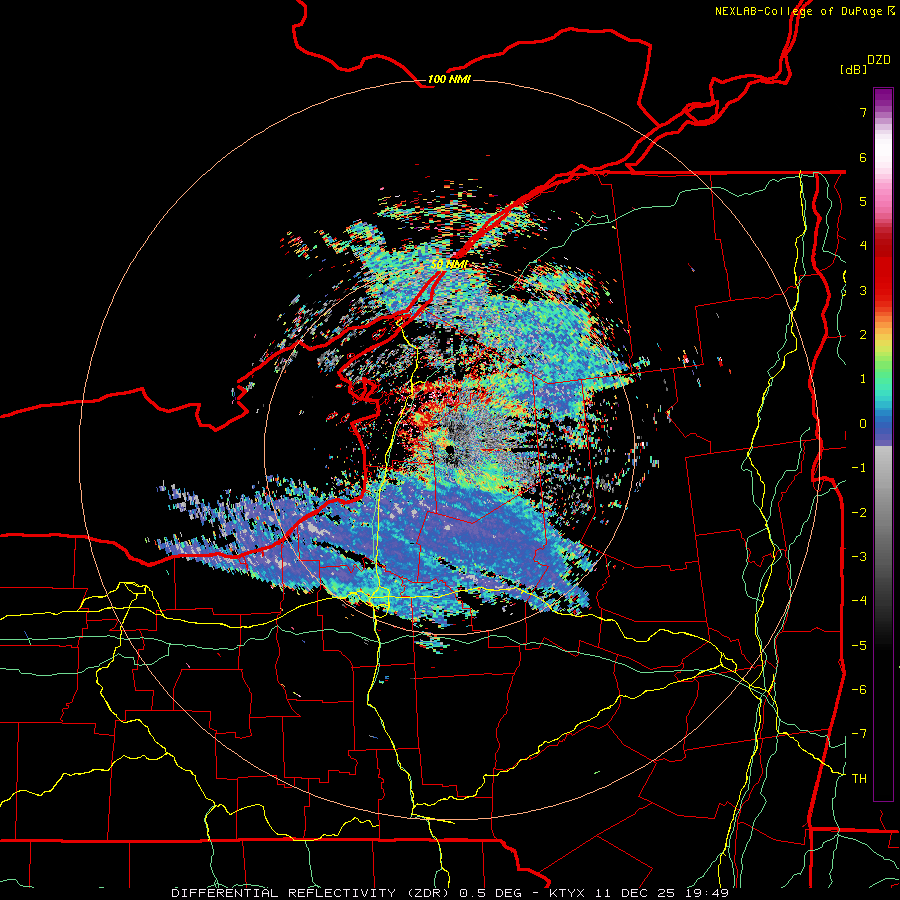The image size is (900, 900).
Task: Choose the -7 dB scale value
Action: [x=859, y=734]
